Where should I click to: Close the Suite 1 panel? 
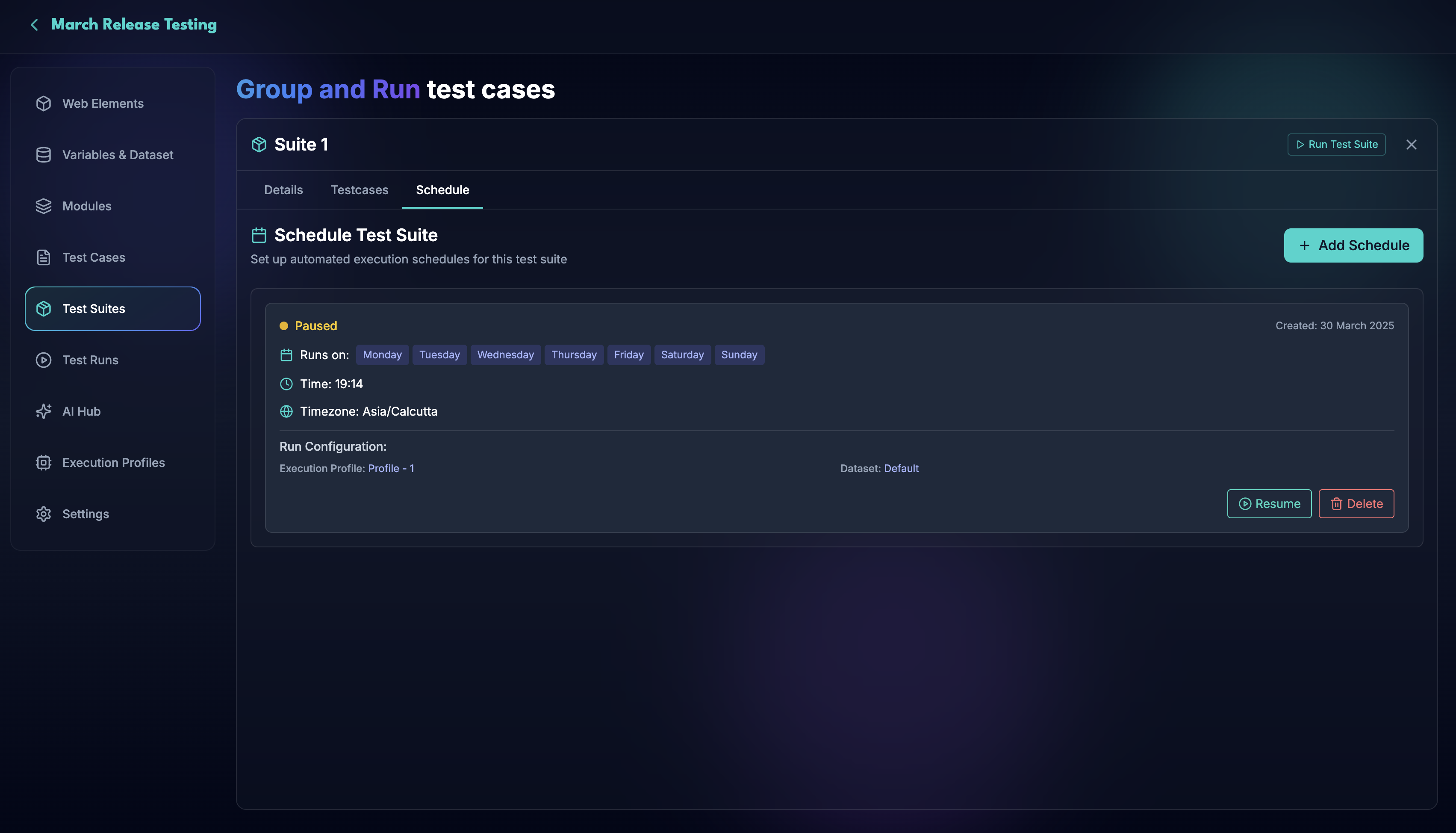[1412, 145]
